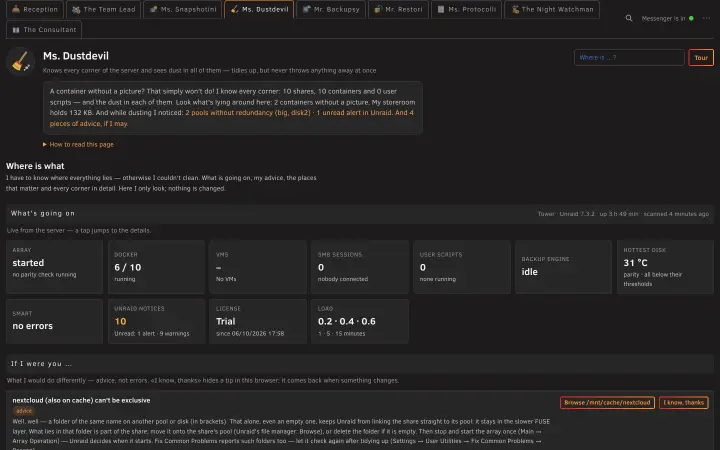Screen dimensions: 720x450
Task: Click the nextcloud can't be exclusive title
Action: click(81, 400)
